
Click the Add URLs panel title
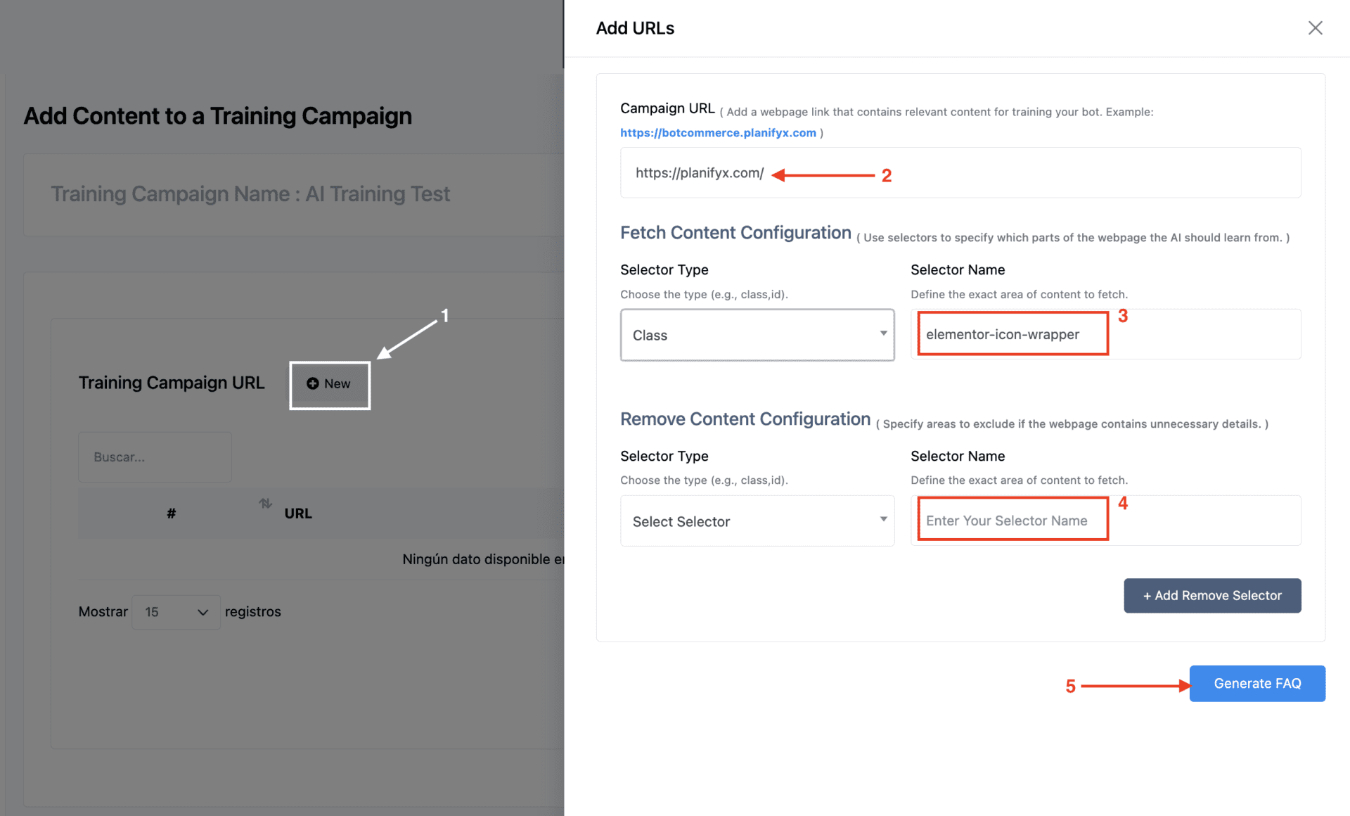pyautogui.click(x=635, y=28)
